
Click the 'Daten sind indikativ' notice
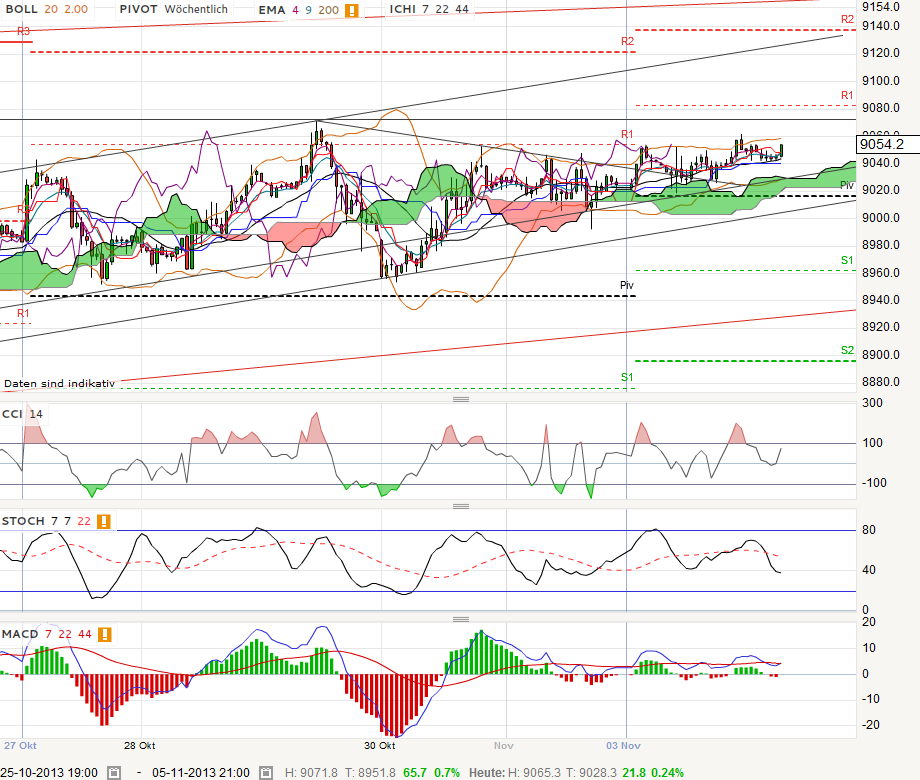point(59,384)
